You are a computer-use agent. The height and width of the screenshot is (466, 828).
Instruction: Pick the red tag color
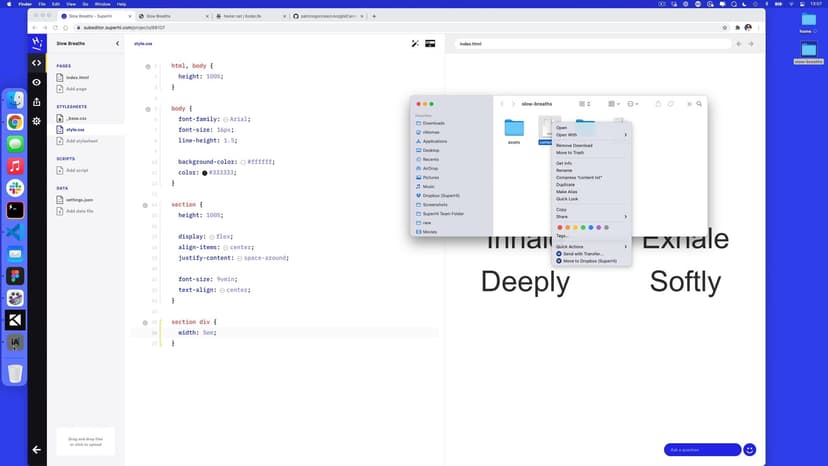coord(559,227)
